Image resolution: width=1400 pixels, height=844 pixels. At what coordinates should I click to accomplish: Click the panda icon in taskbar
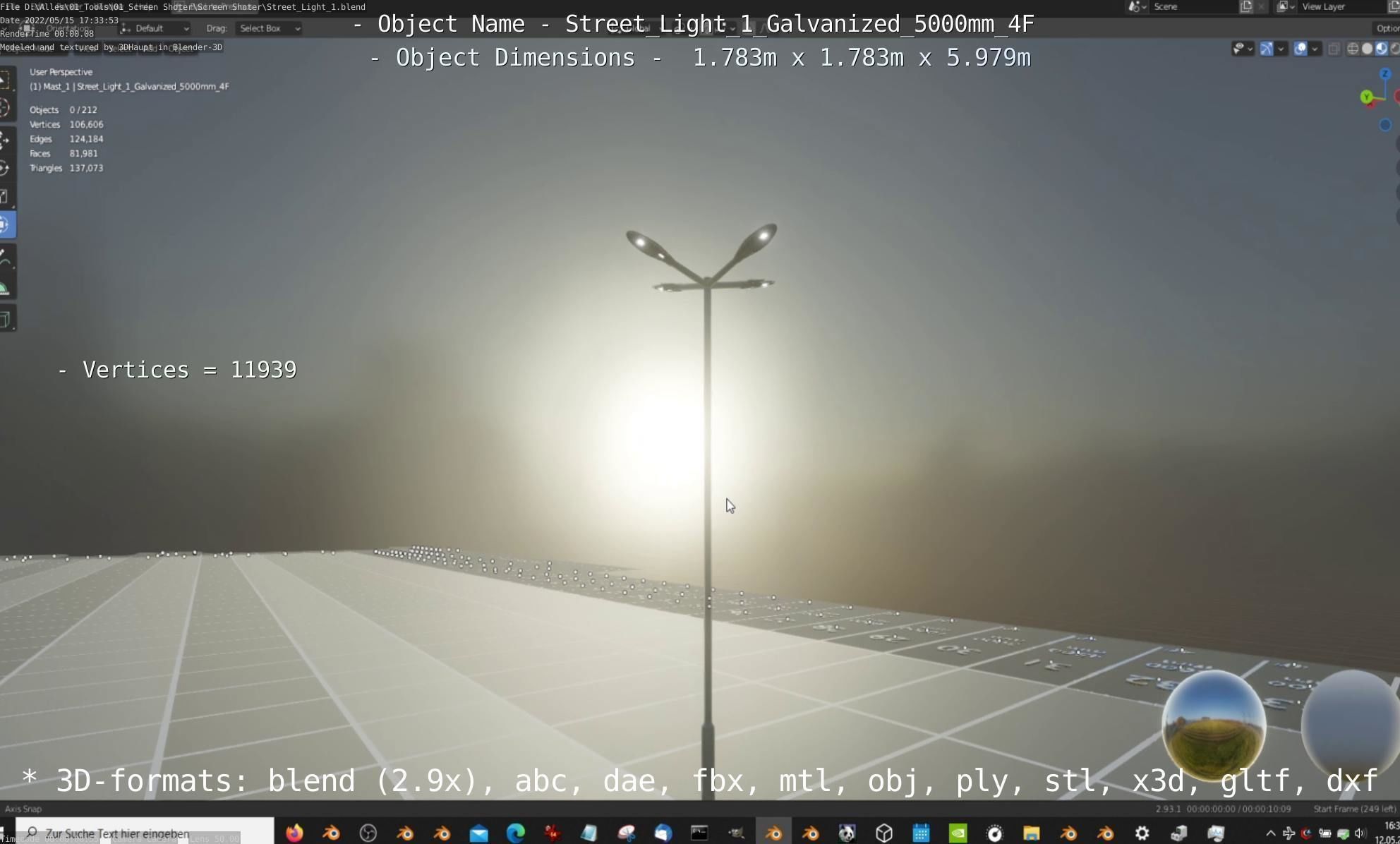pyautogui.click(x=847, y=833)
